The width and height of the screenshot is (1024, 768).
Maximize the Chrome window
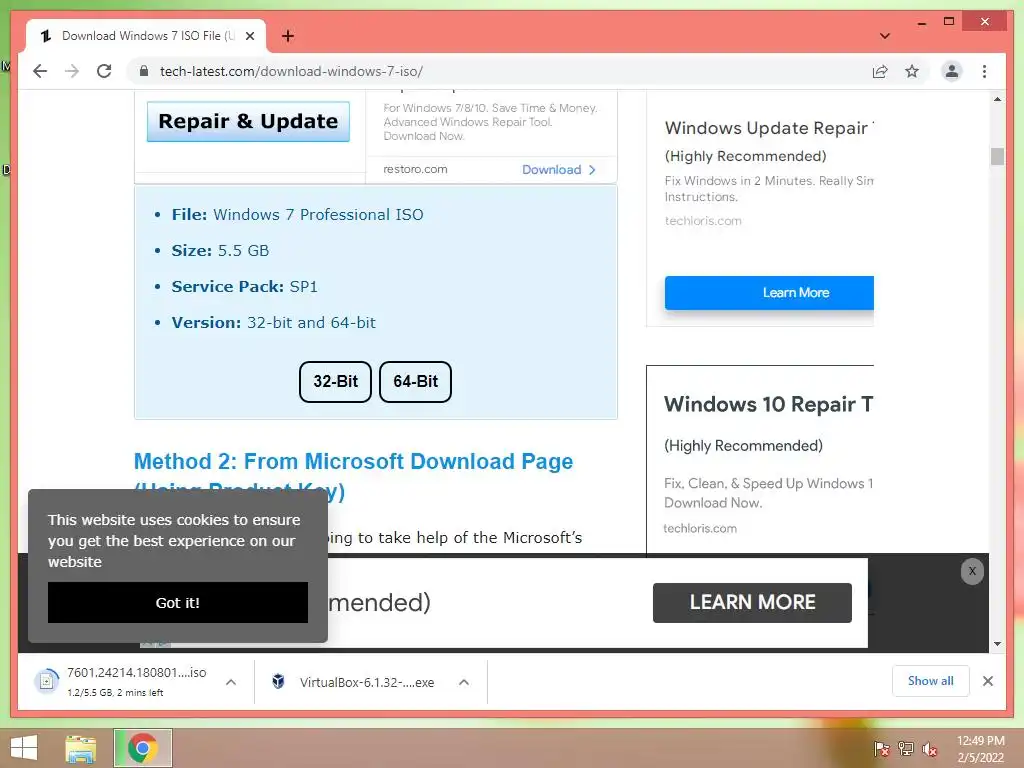949,22
